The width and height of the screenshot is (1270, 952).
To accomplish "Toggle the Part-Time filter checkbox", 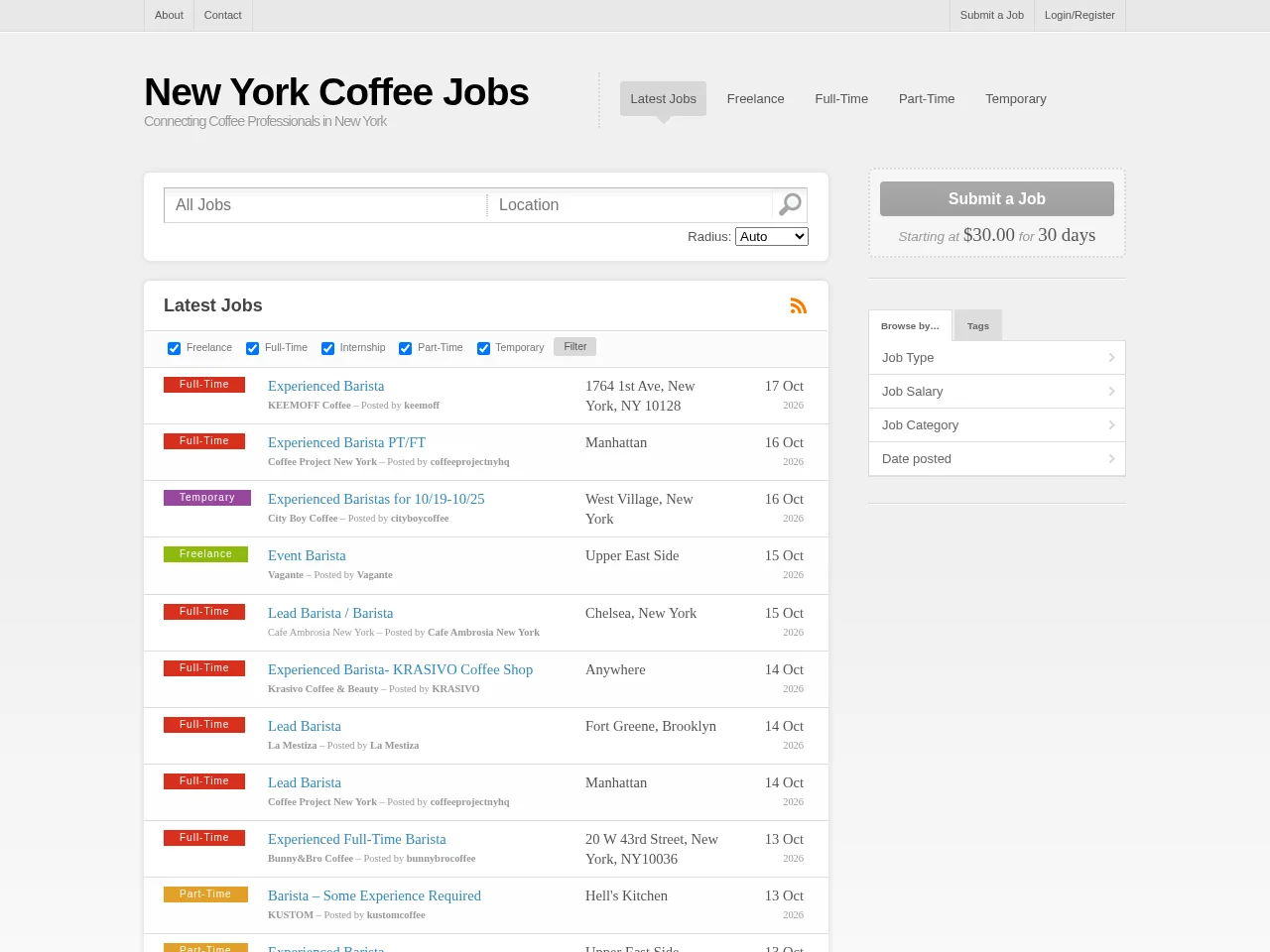I will [406, 348].
